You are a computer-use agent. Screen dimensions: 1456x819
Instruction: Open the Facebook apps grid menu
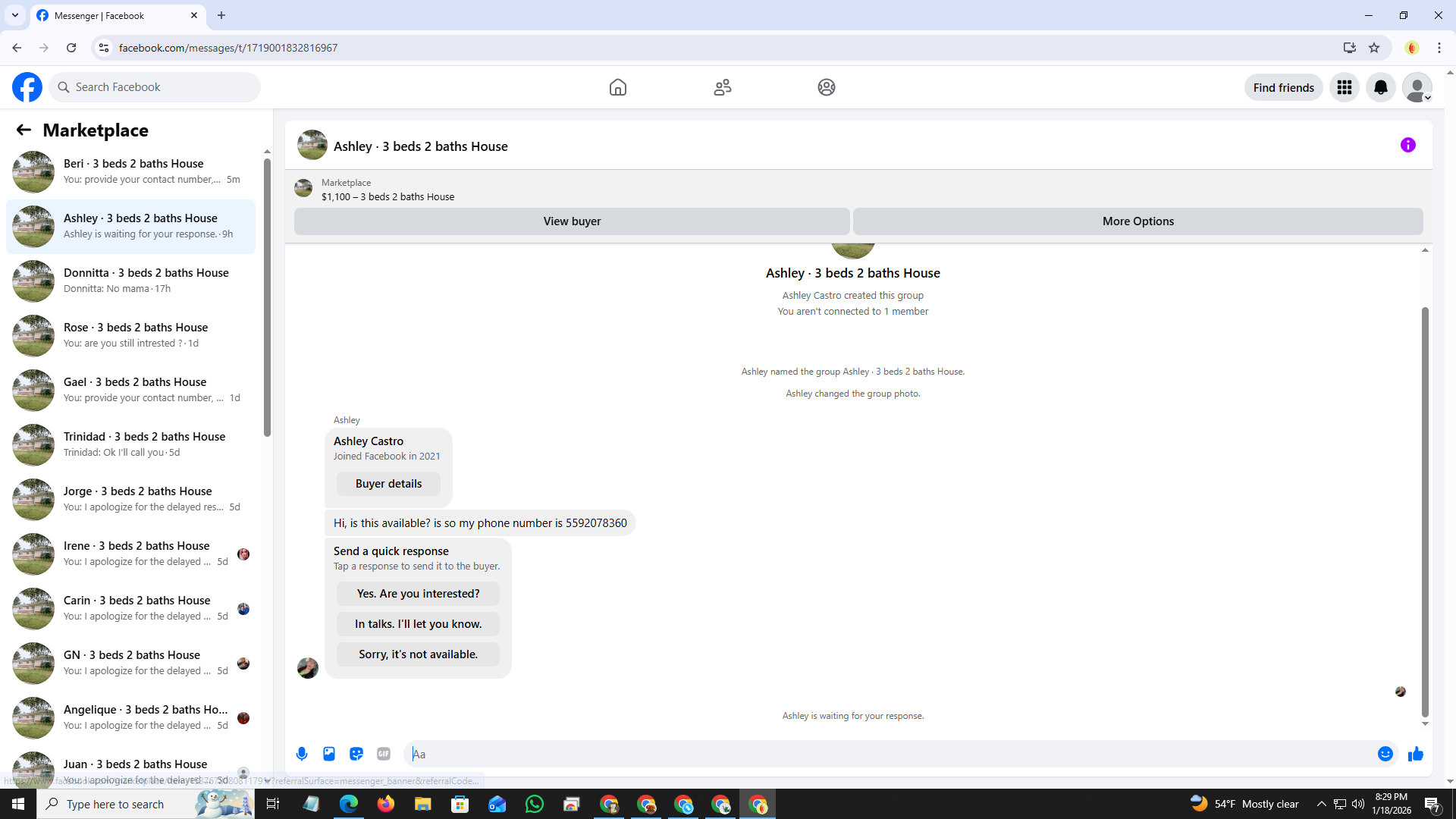pyautogui.click(x=1344, y=87)
